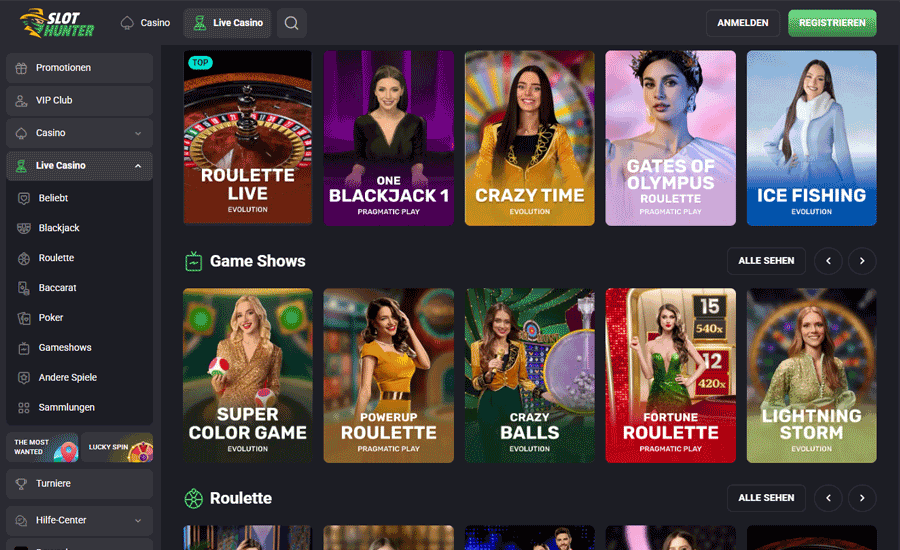Viewport: 900px width, 550px height.
Task: Go to previous Game Shows slide
Action: pyautogui.click(x=828, y=261)
